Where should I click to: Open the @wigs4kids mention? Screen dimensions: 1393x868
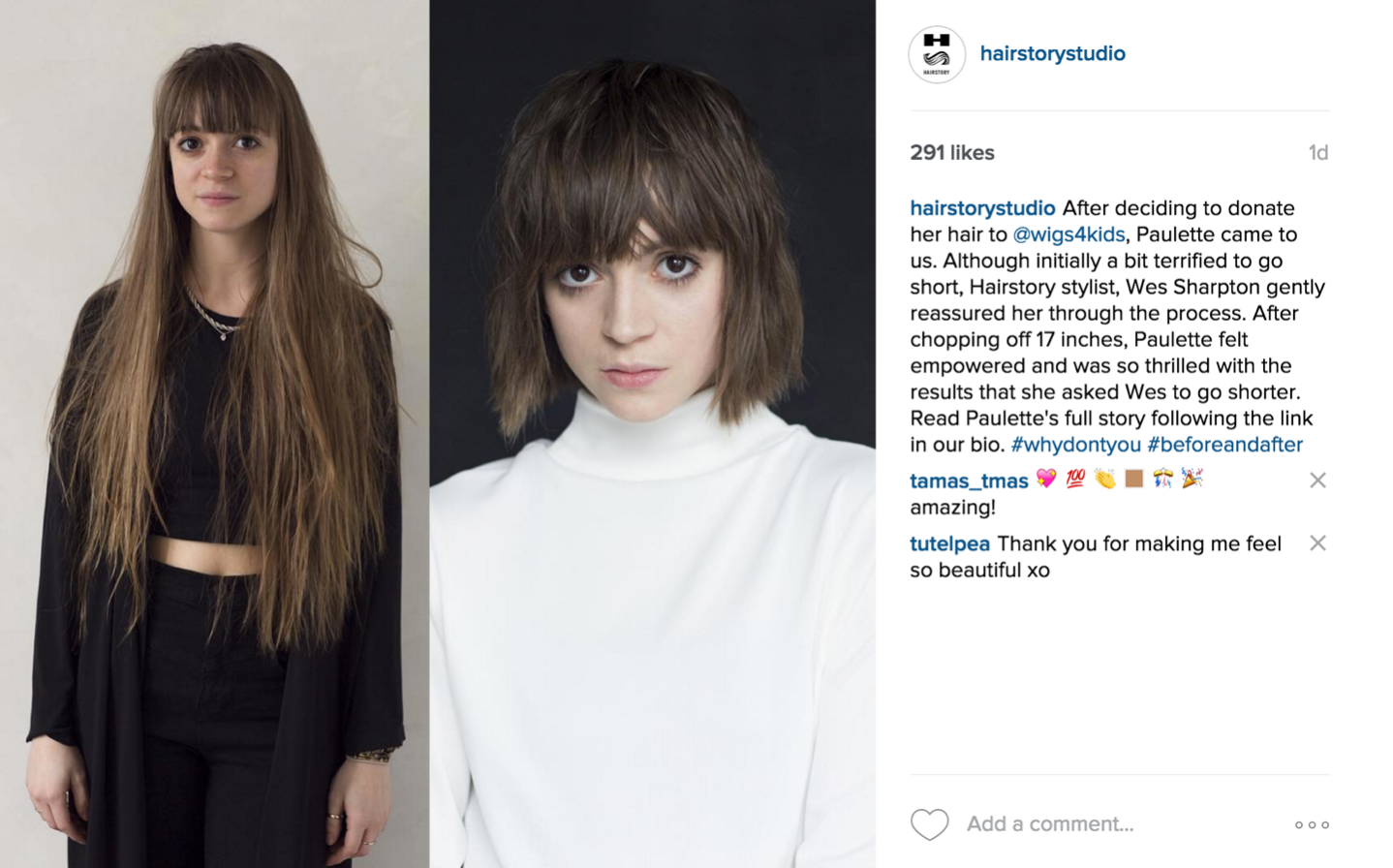tap(1068, 234)
